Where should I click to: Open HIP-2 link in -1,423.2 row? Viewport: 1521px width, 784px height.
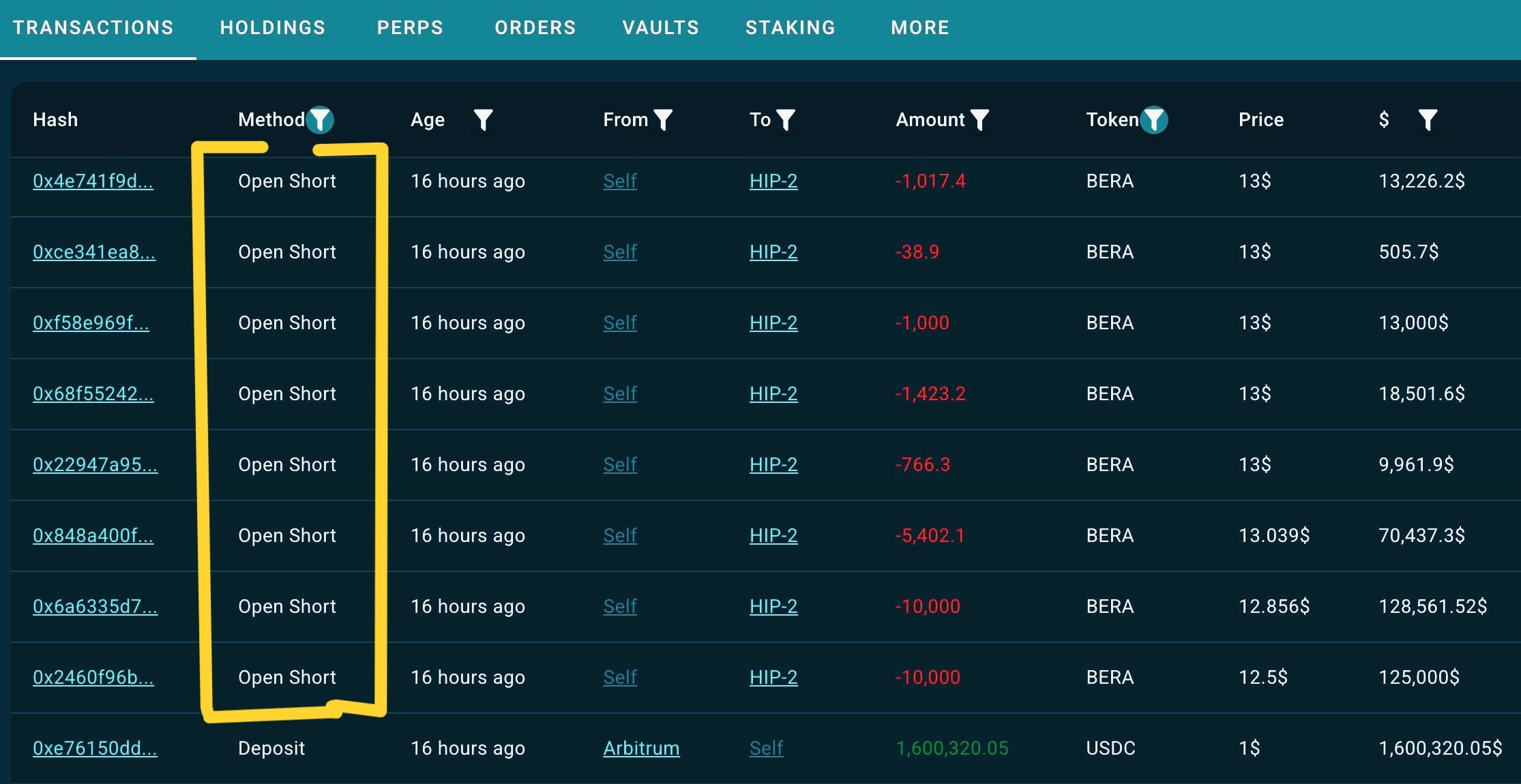[774, 394]
